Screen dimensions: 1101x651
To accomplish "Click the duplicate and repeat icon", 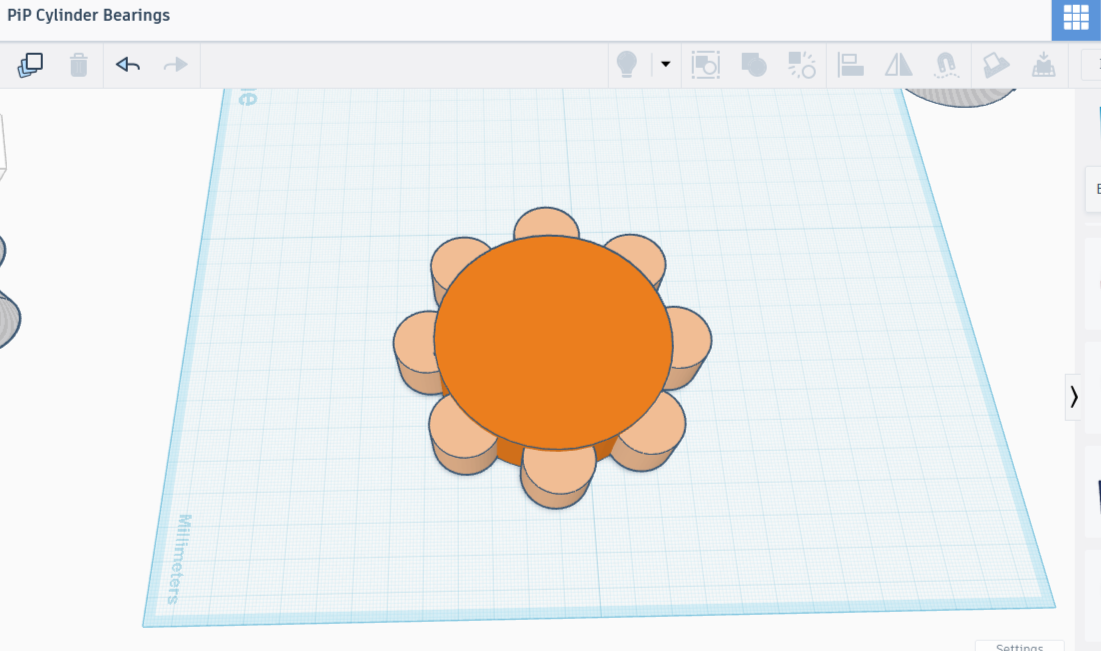I will [30, 65].
